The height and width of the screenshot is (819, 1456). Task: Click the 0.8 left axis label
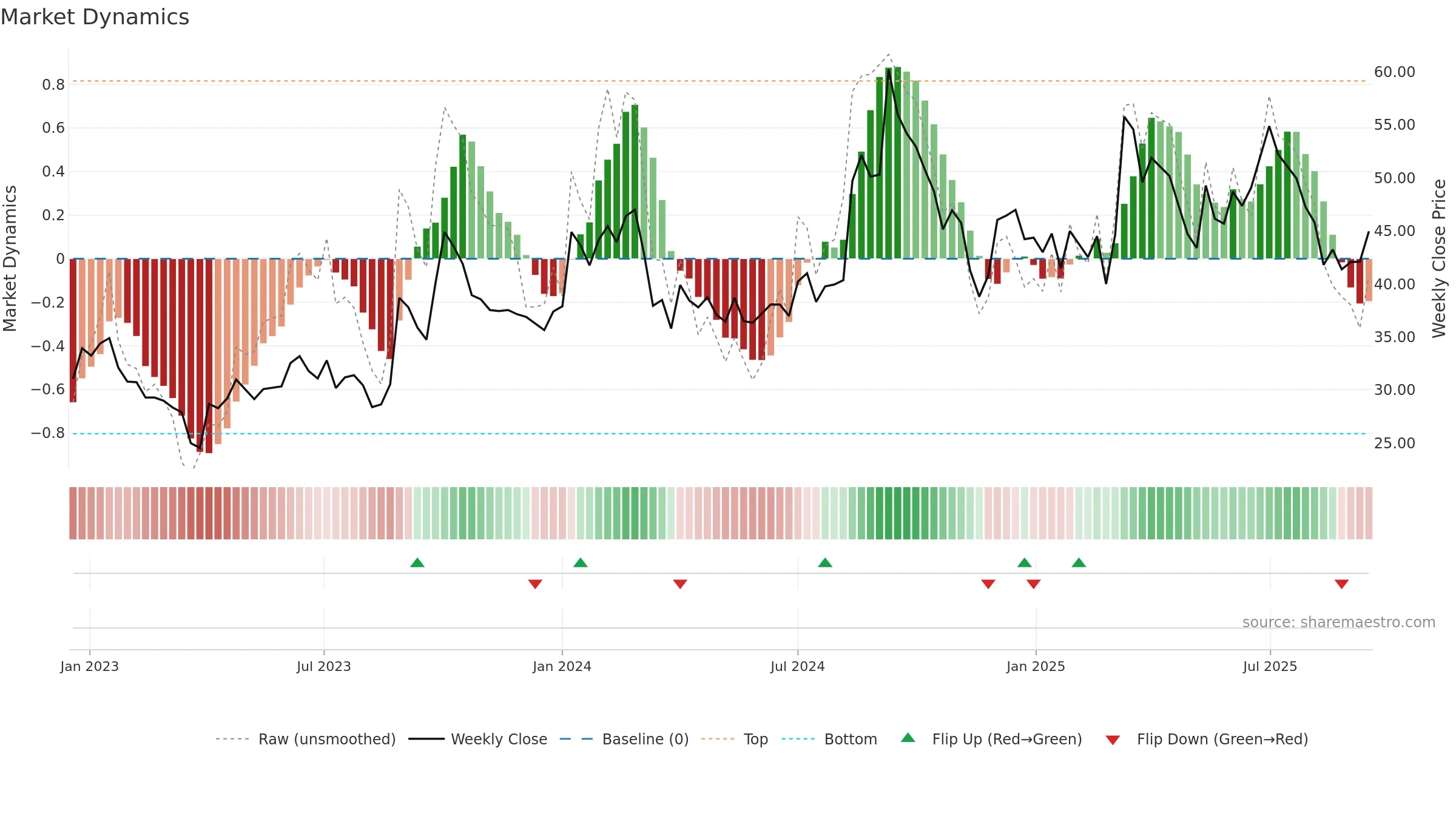[53, 84]
